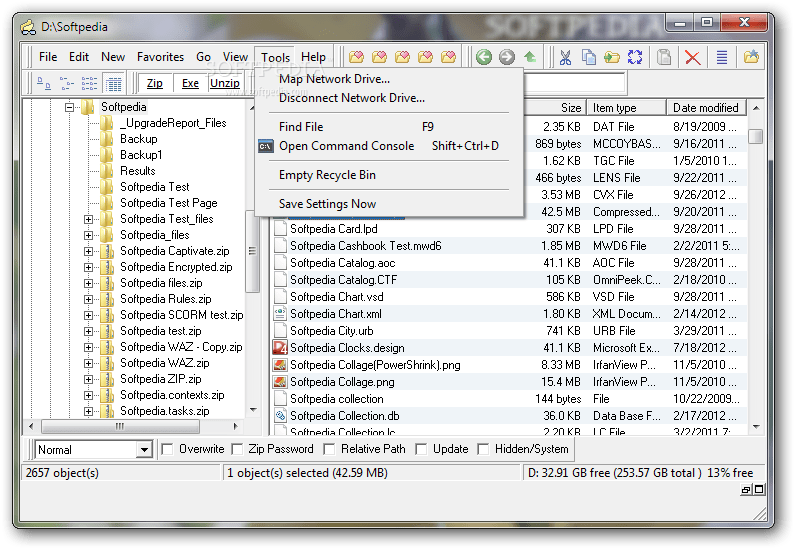Toggle the Update checkbox
Image resolution: width=795 pixels, height=549 pixels.
tap(421, 449)
